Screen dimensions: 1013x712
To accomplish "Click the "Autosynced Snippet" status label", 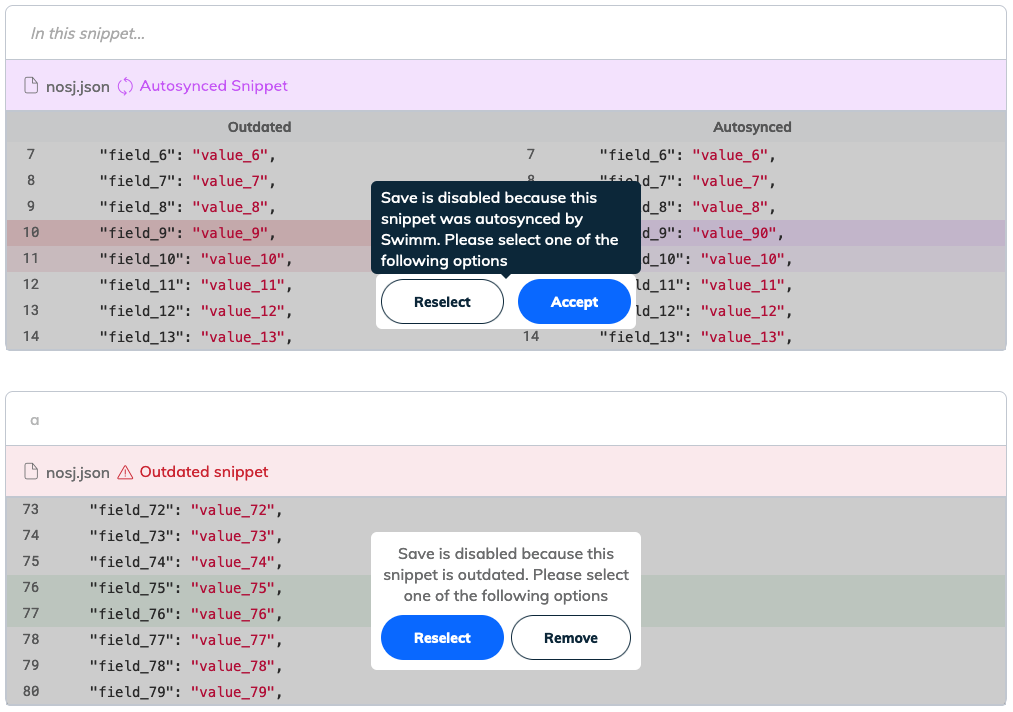I will [213, 86].
